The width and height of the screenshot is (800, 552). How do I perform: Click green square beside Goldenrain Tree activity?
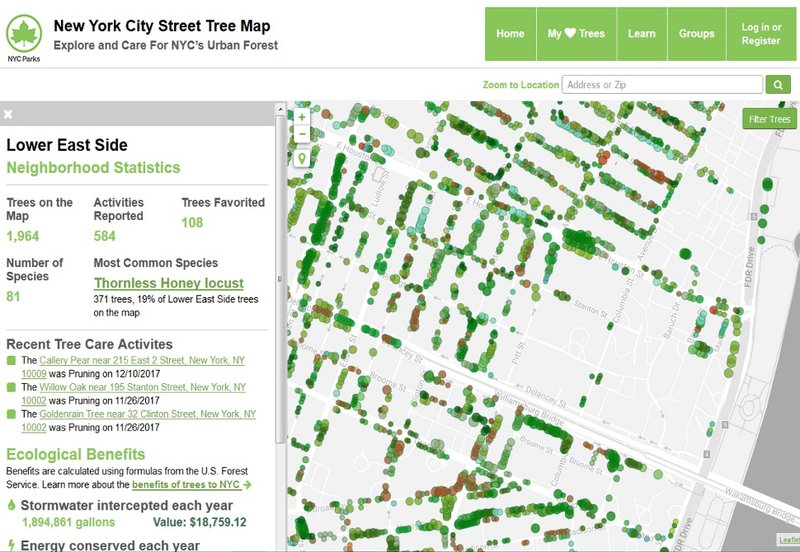click(11, 414)
